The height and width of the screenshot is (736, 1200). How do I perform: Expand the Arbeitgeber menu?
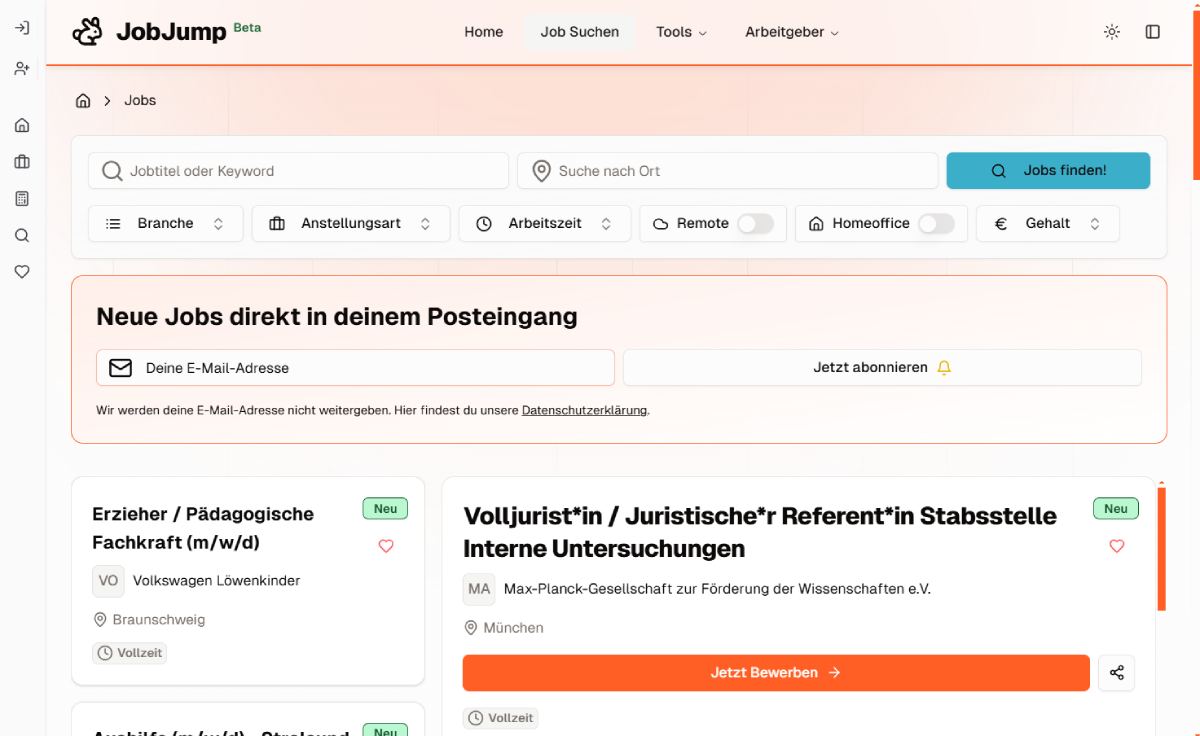click(792, 32)
